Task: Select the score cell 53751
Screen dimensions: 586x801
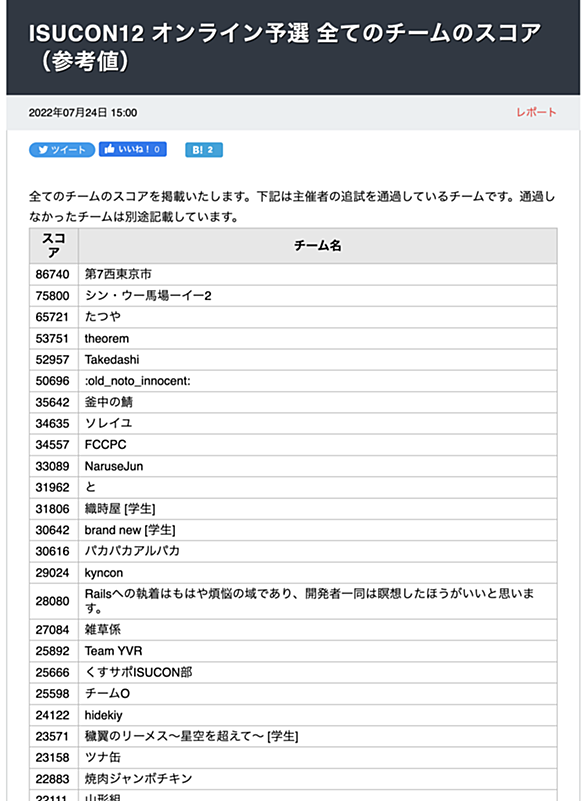Action: click(54, 339)
